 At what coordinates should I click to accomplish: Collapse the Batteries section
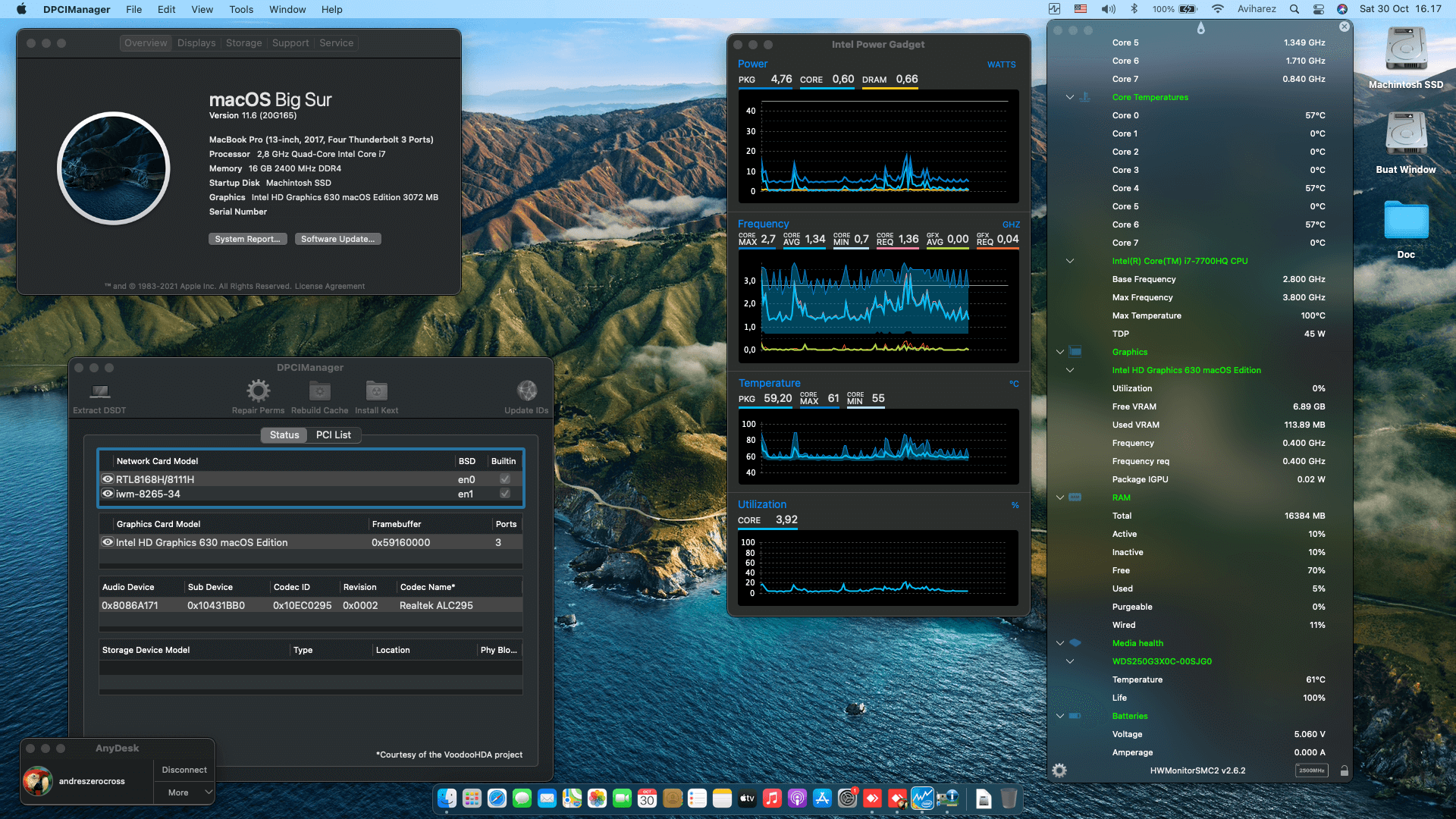[1060, 716]
